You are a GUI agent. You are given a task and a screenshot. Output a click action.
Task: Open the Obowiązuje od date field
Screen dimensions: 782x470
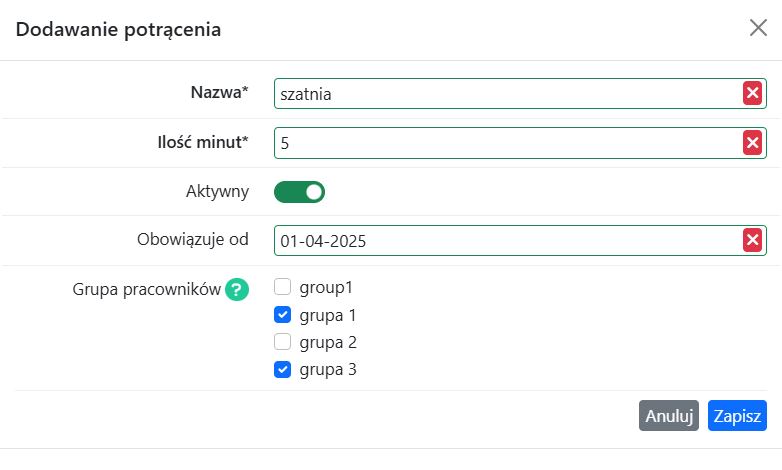click(x=505, y=240)
